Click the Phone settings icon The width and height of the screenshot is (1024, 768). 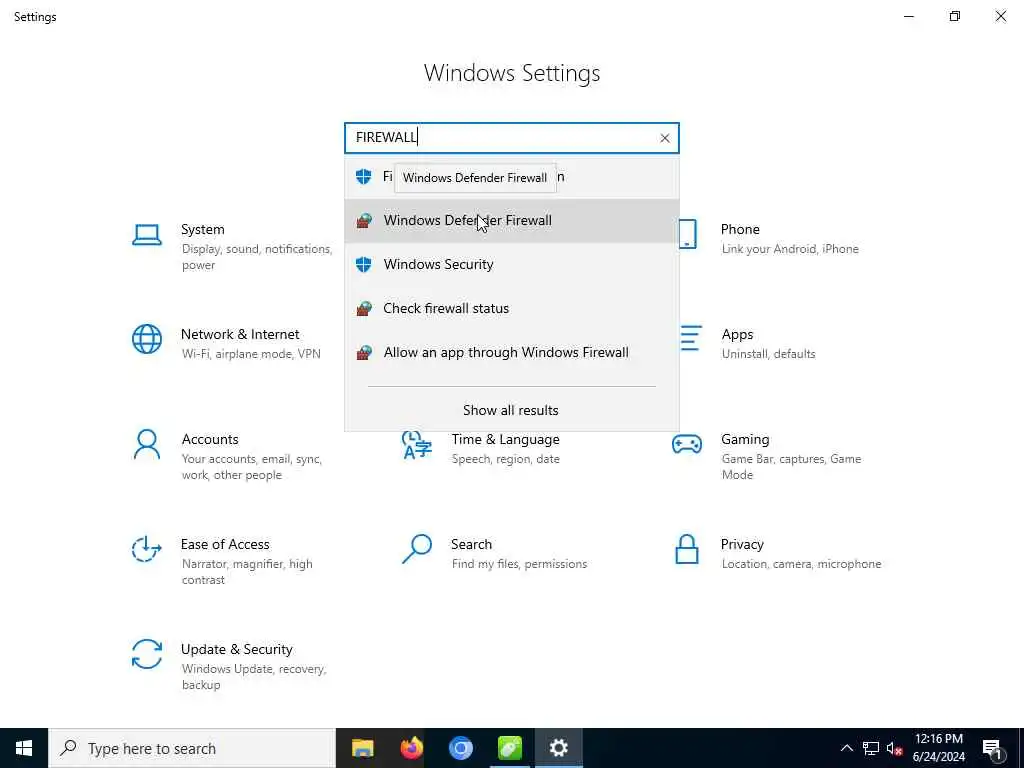point(688,234)
